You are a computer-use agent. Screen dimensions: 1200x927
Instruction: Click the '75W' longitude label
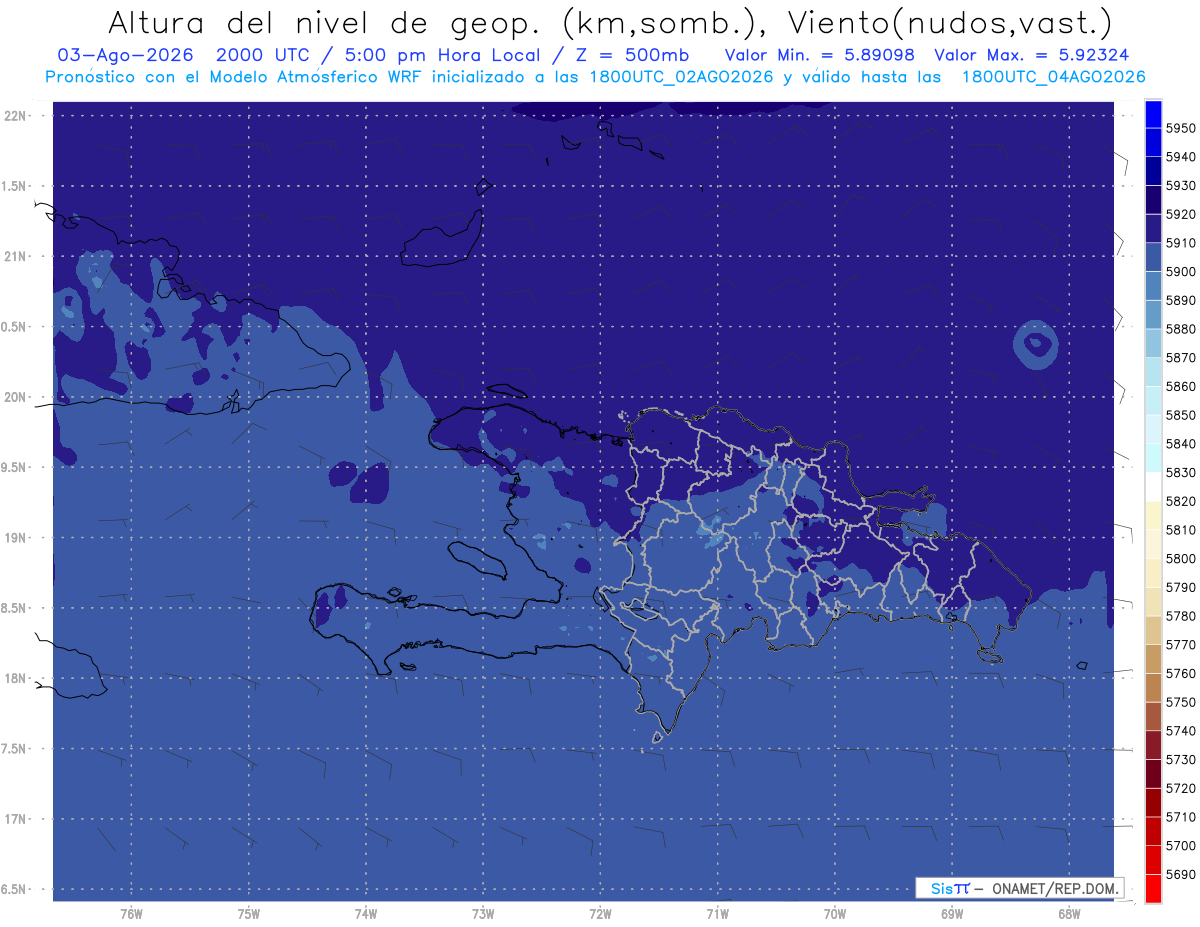[x=248, y=913]
